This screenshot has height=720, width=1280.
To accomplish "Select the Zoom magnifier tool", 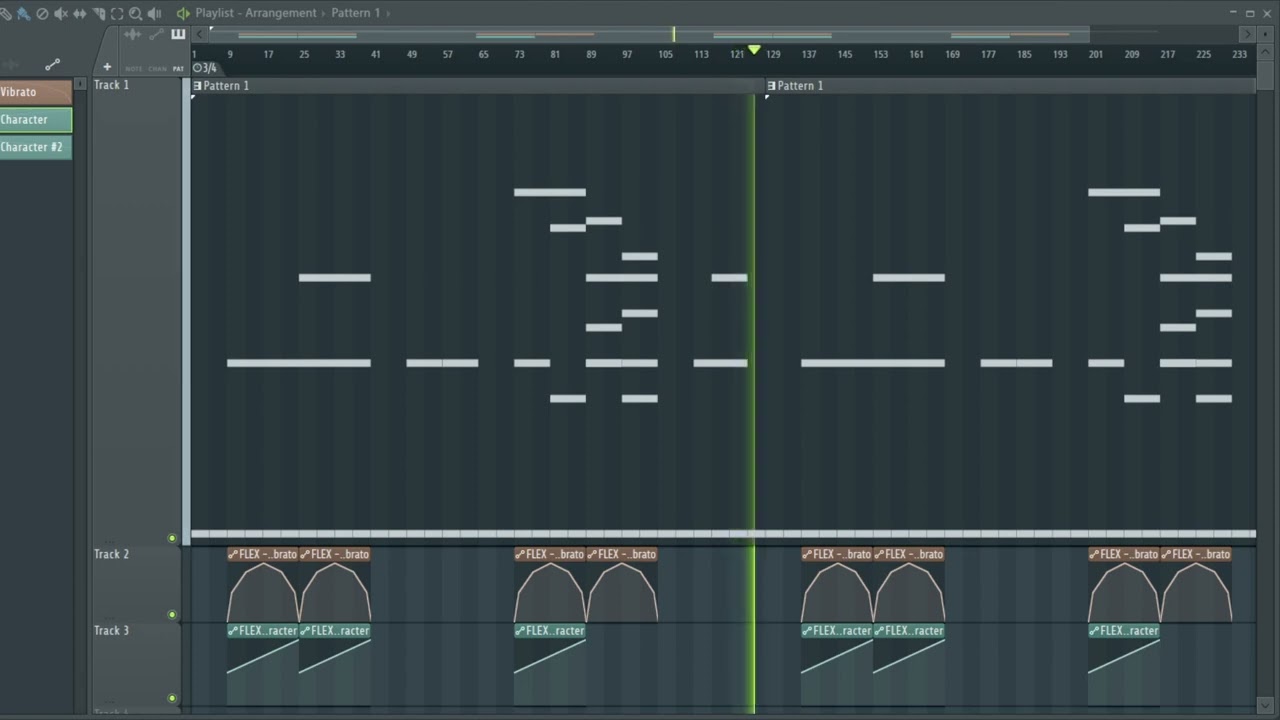I will click(x=135, y=13).
